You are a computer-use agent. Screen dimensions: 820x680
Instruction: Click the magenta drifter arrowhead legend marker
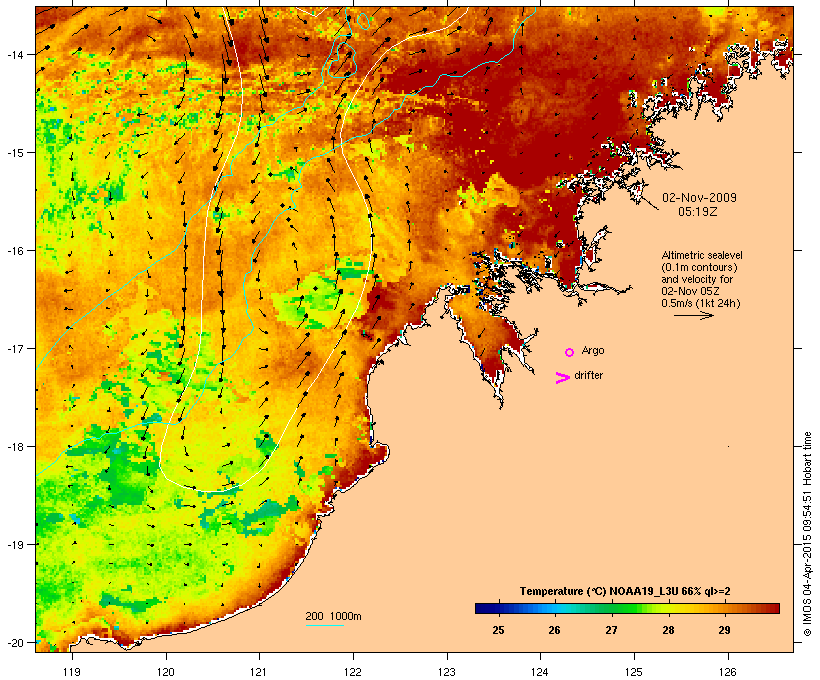tap(562, 378)
